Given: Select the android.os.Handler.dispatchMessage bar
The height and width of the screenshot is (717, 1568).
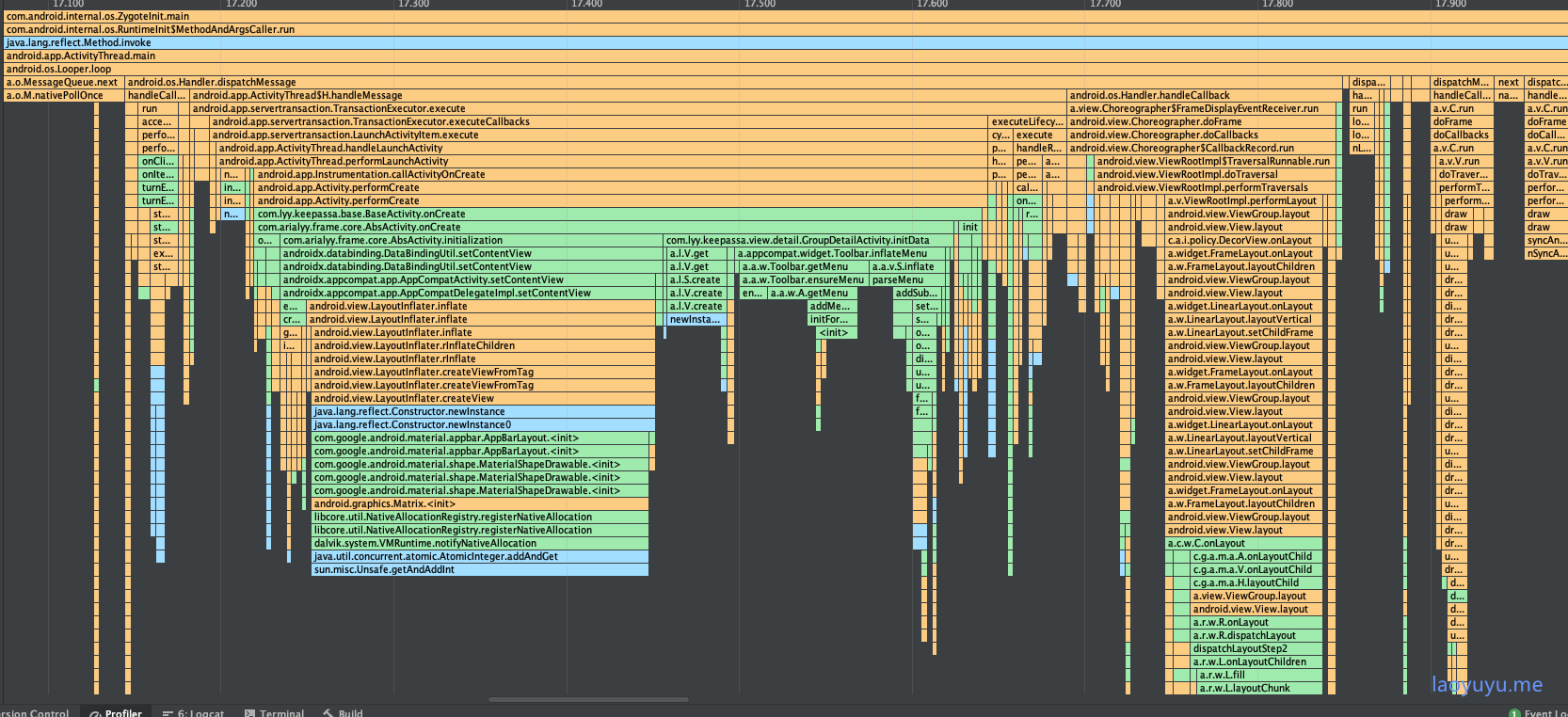Looking at the screenshot, I should (733, 82).
